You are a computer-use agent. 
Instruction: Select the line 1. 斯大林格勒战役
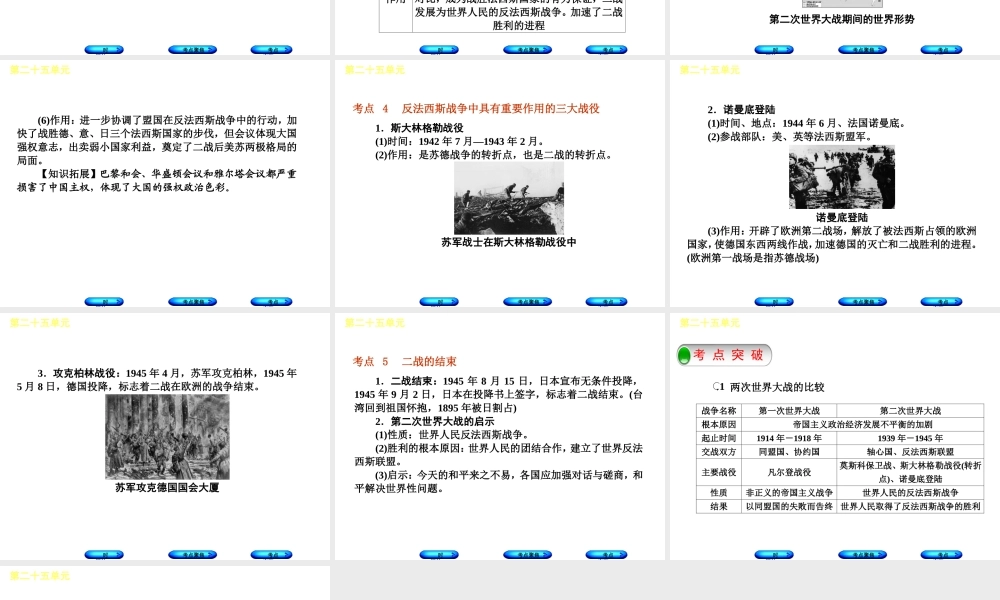[419, 128]
